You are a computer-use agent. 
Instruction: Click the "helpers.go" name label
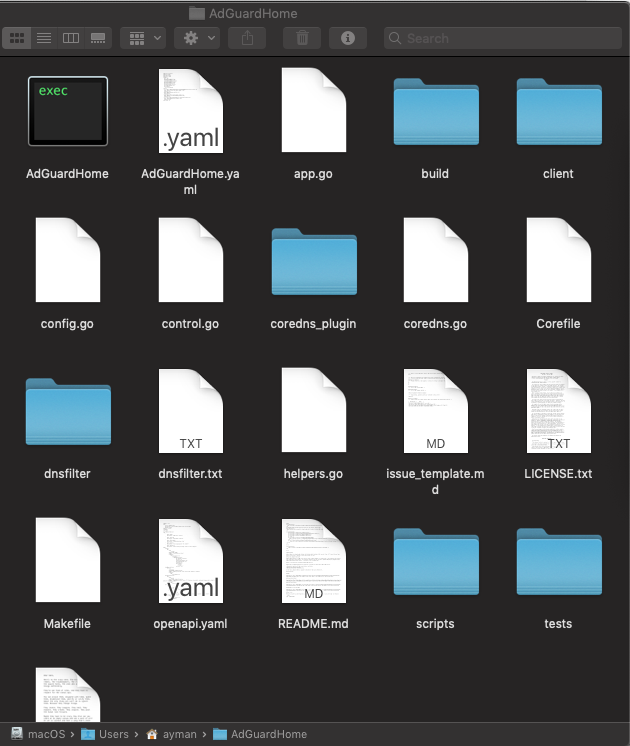point(313,473)
